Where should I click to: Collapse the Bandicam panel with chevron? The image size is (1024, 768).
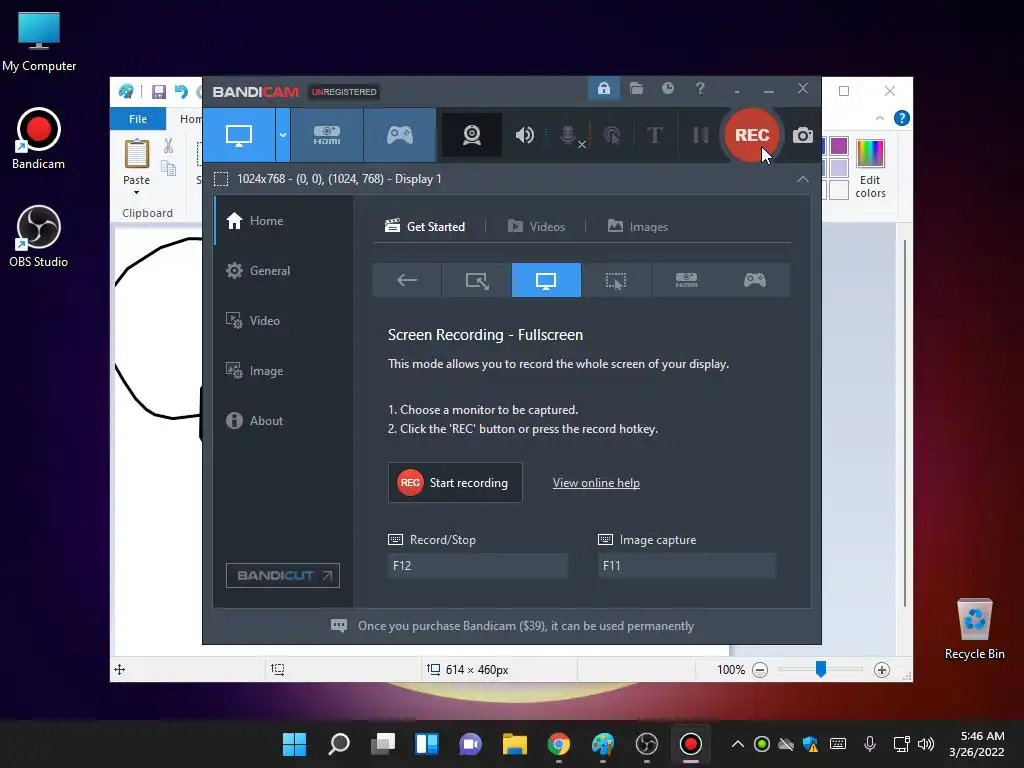pyautogui.click(x=803, y=179)
